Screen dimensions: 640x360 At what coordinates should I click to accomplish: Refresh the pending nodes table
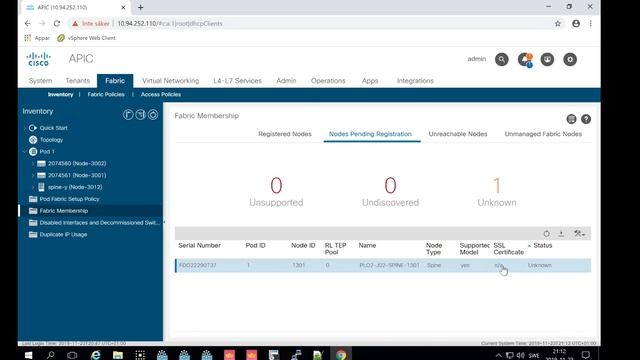click(546, 234)
